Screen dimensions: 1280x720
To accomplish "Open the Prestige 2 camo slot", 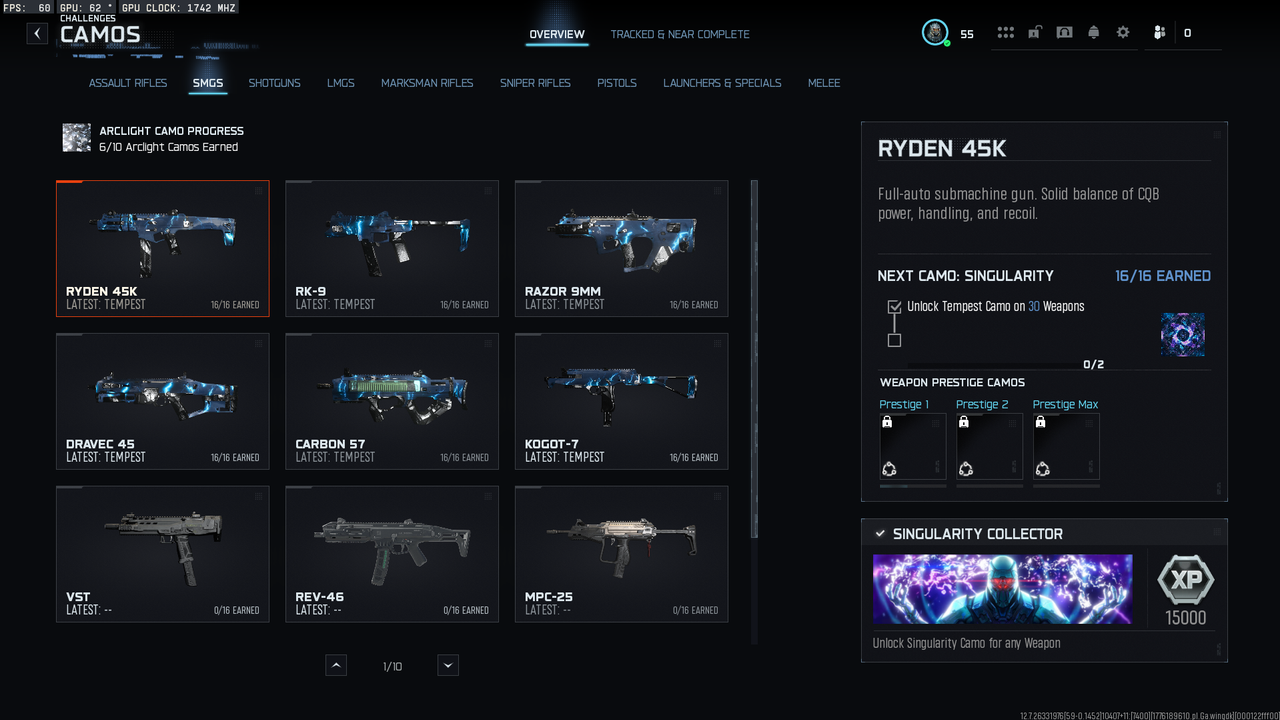I will click(x=990, y=446).
